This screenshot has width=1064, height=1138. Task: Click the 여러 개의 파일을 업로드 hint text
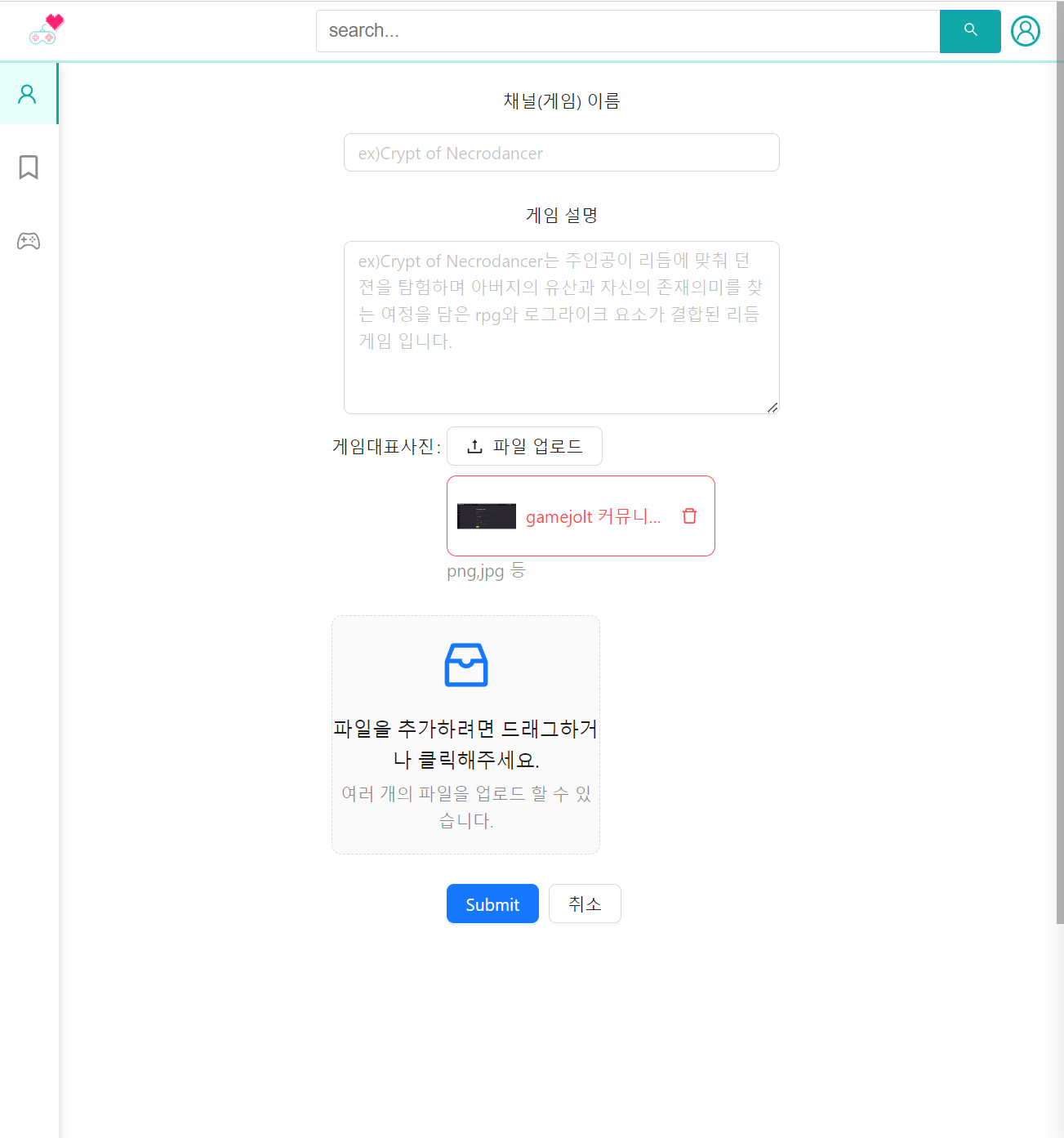click(x=466, y=806)
